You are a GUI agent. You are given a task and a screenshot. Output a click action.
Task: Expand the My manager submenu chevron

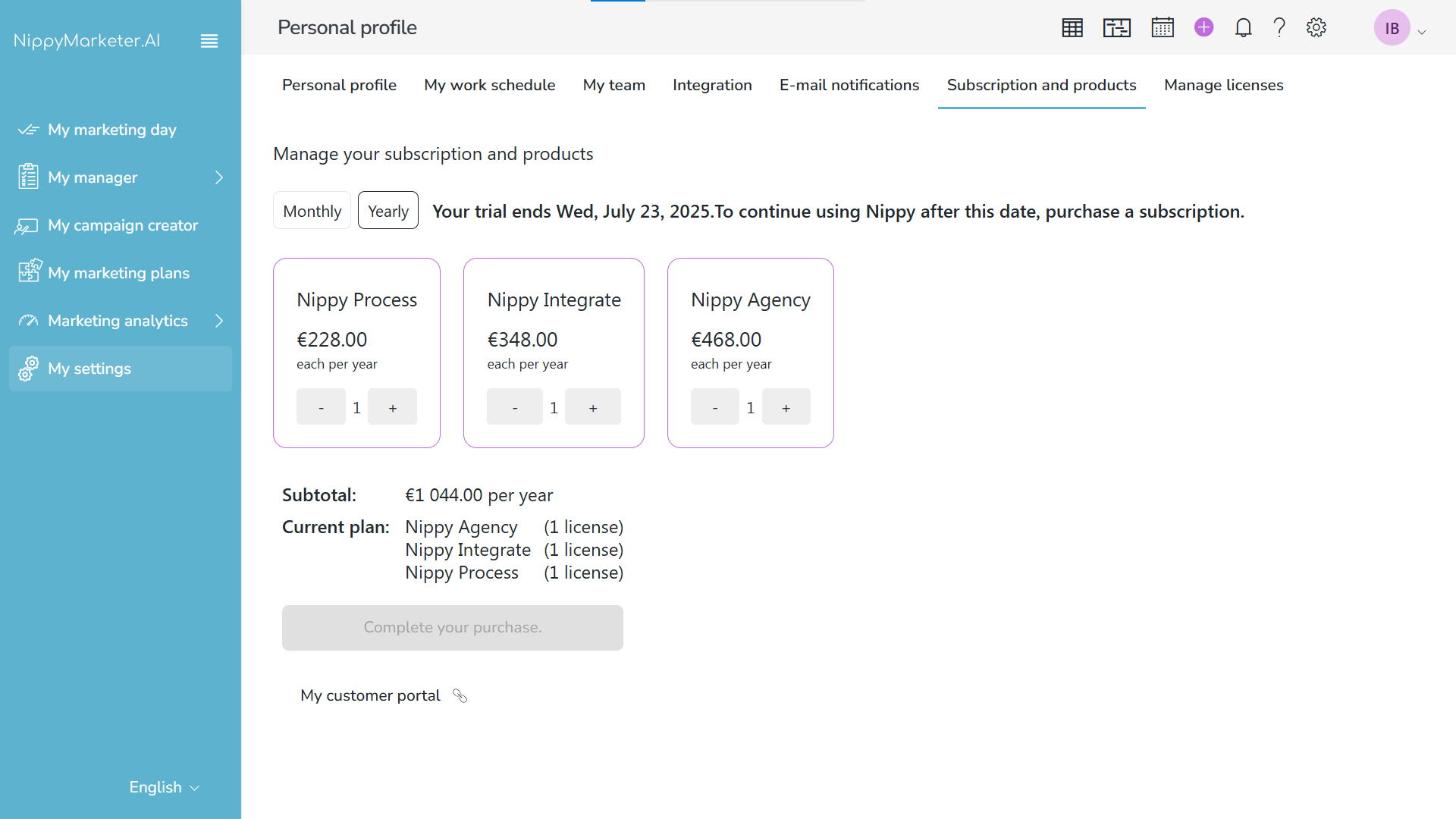(x=219, y=177)
